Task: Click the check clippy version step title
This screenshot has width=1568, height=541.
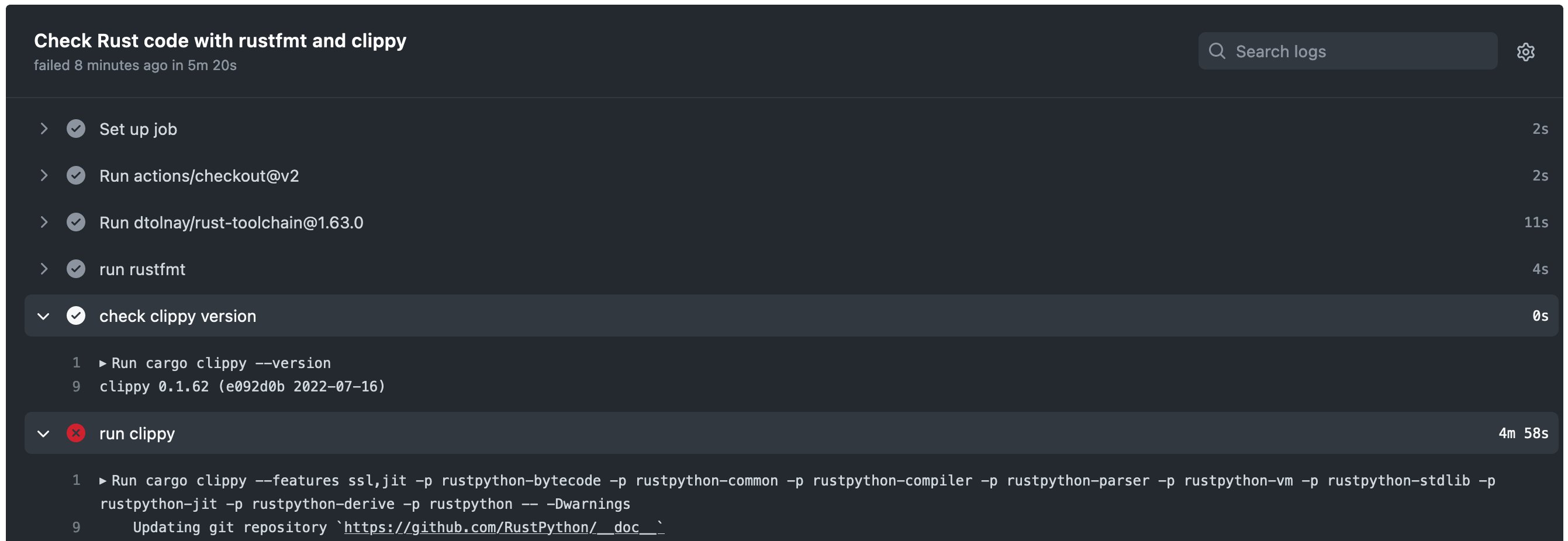Action: coord(178,316)
